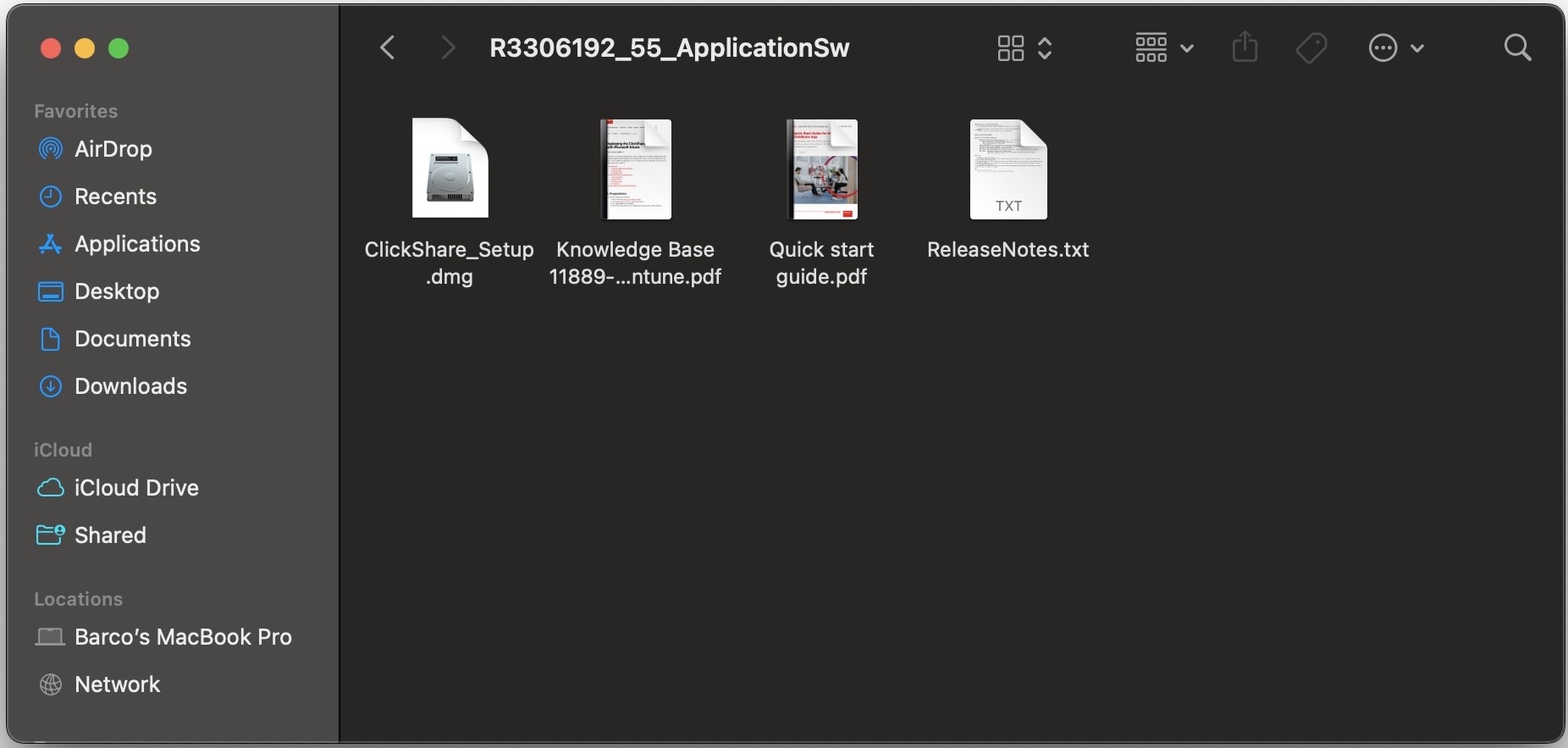Click the R3306192_55_ApplicationSw window title
This screenshot has width=1568, height=748.
(x=669, y=48)
